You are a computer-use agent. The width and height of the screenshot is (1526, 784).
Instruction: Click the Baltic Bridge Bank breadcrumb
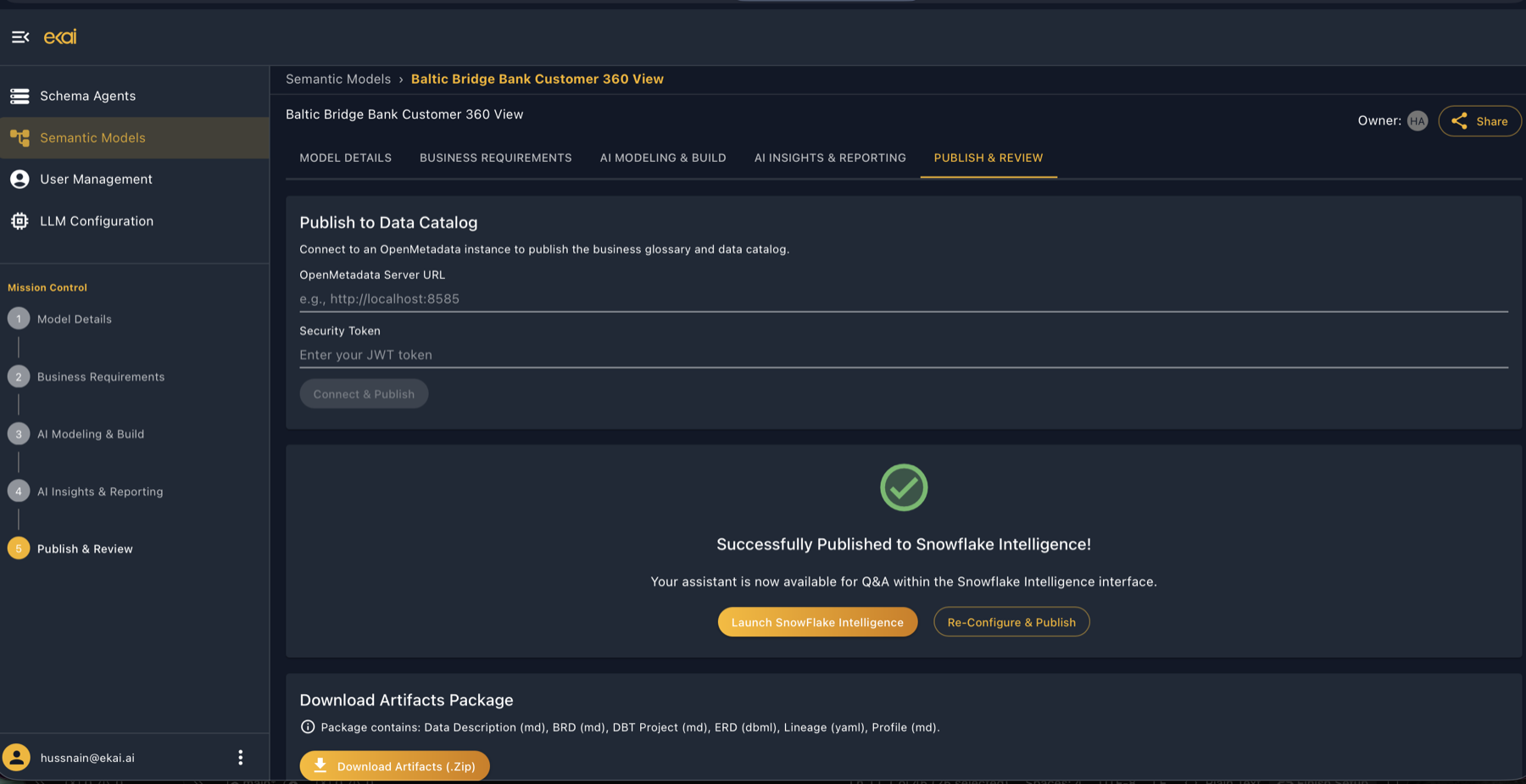[x=537, y=79]
